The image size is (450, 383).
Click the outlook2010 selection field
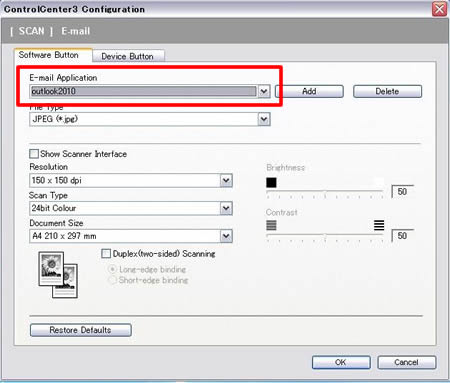(144, 91)
